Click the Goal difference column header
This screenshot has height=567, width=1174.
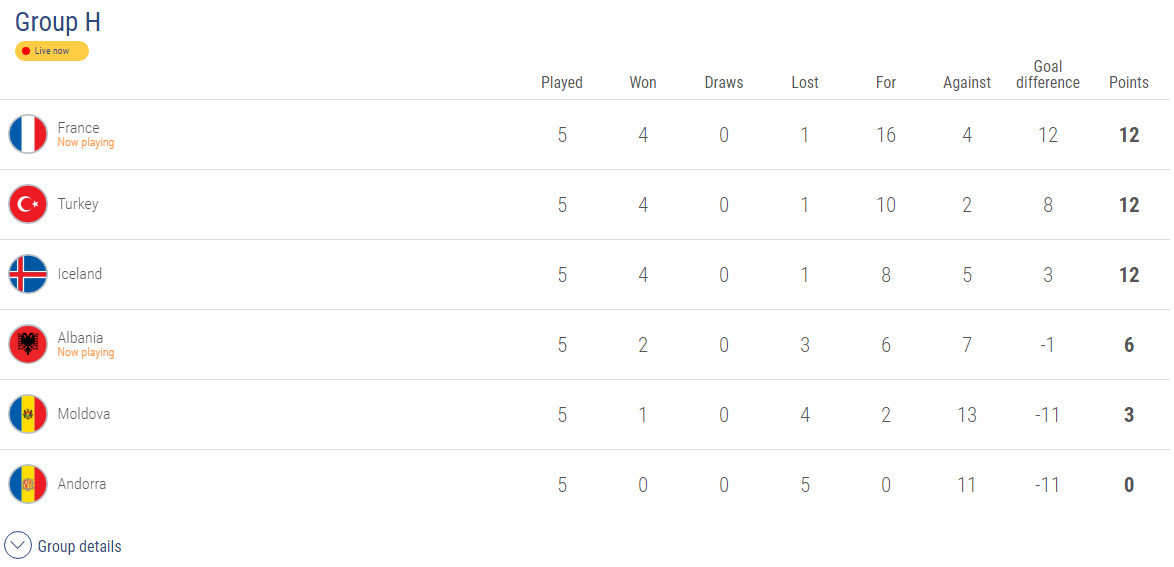coord(1047,75)
